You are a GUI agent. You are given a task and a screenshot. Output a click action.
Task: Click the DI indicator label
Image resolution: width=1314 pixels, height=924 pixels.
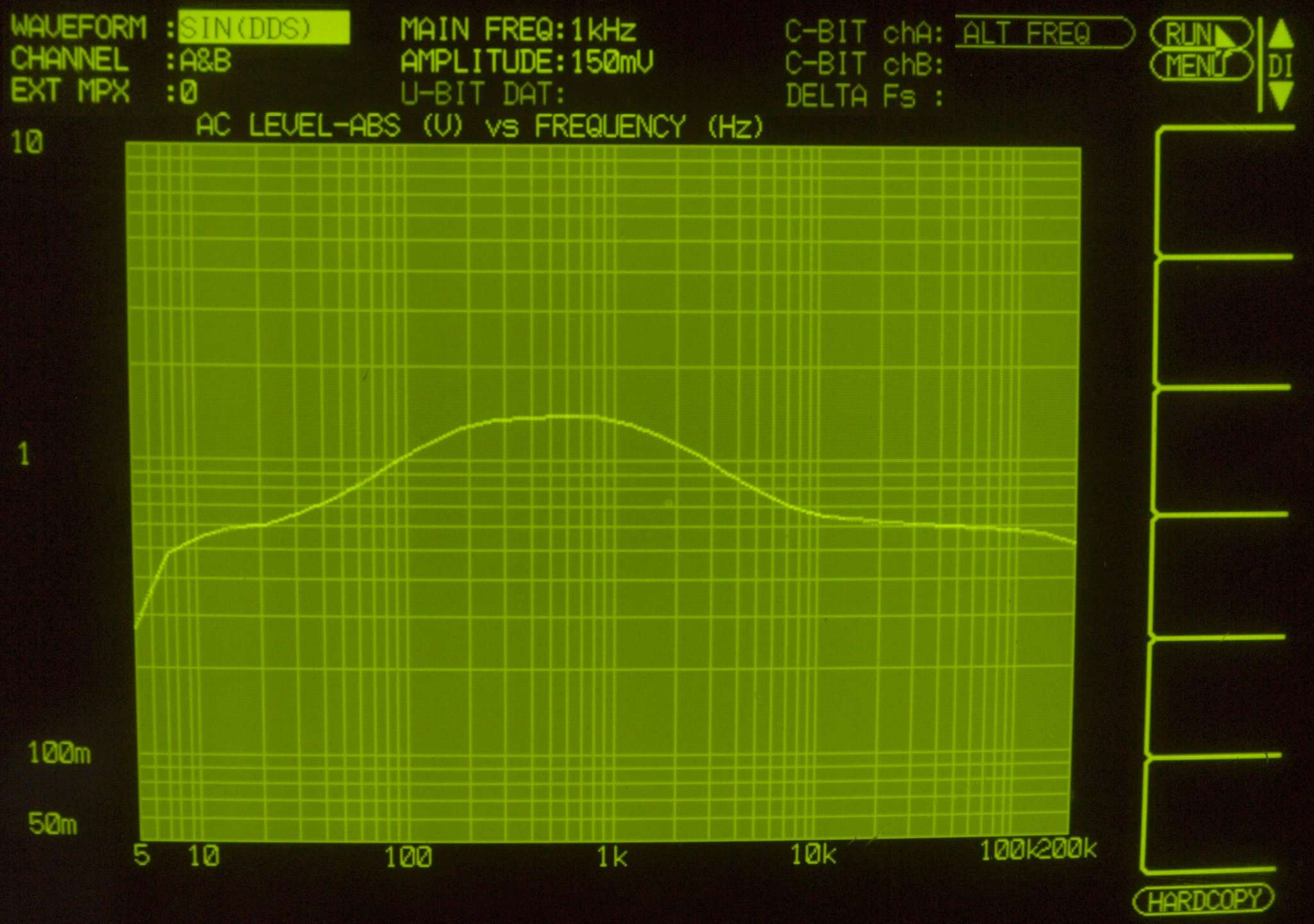(x=1280, y=66)
